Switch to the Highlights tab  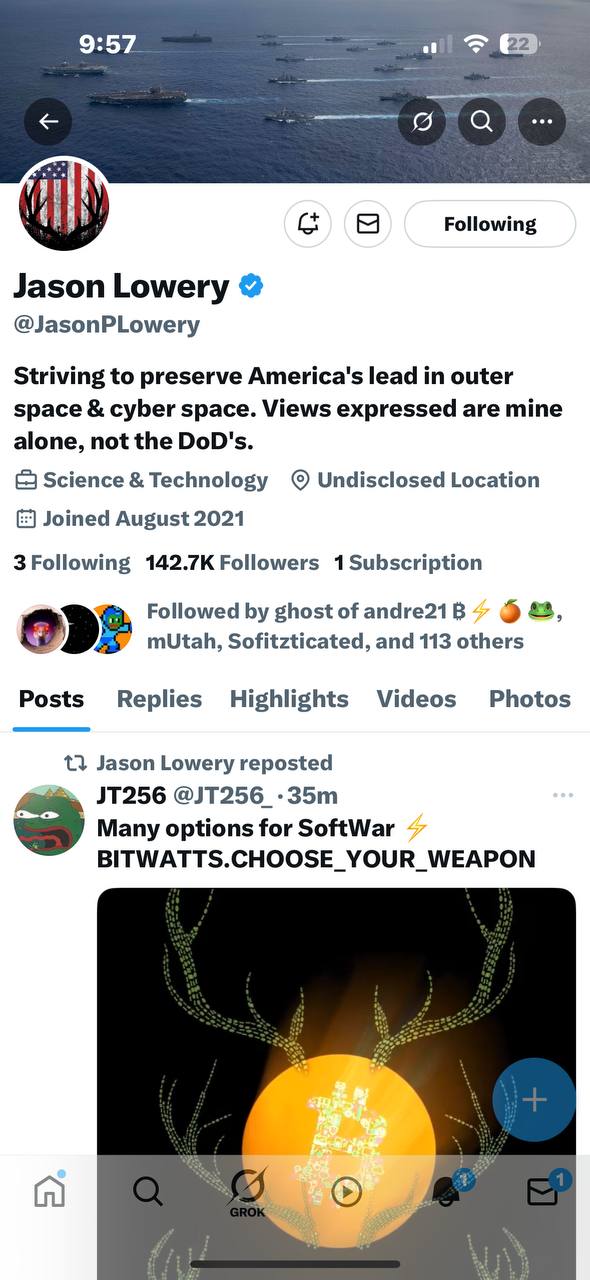click(x=289, y=699)
